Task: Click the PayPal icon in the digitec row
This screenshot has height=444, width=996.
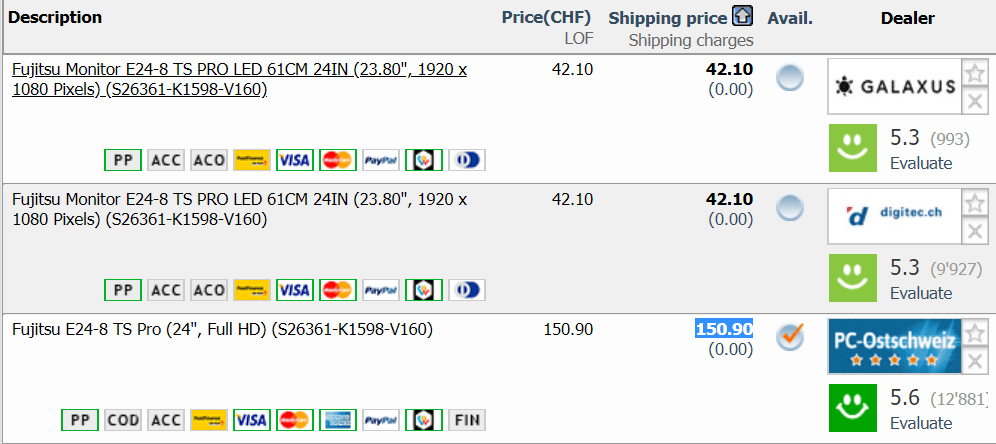Action: 381,289
